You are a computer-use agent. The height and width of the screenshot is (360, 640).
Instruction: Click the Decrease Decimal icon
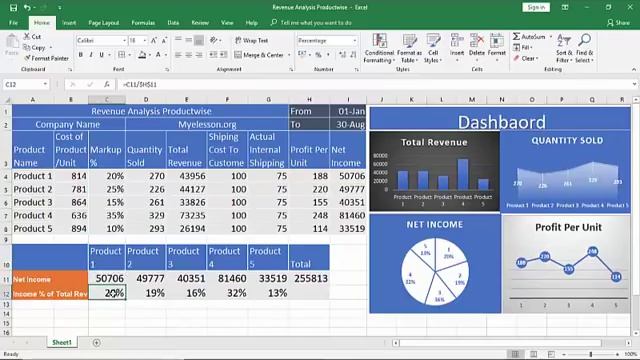pyautogui.click(x=353, y=55)
